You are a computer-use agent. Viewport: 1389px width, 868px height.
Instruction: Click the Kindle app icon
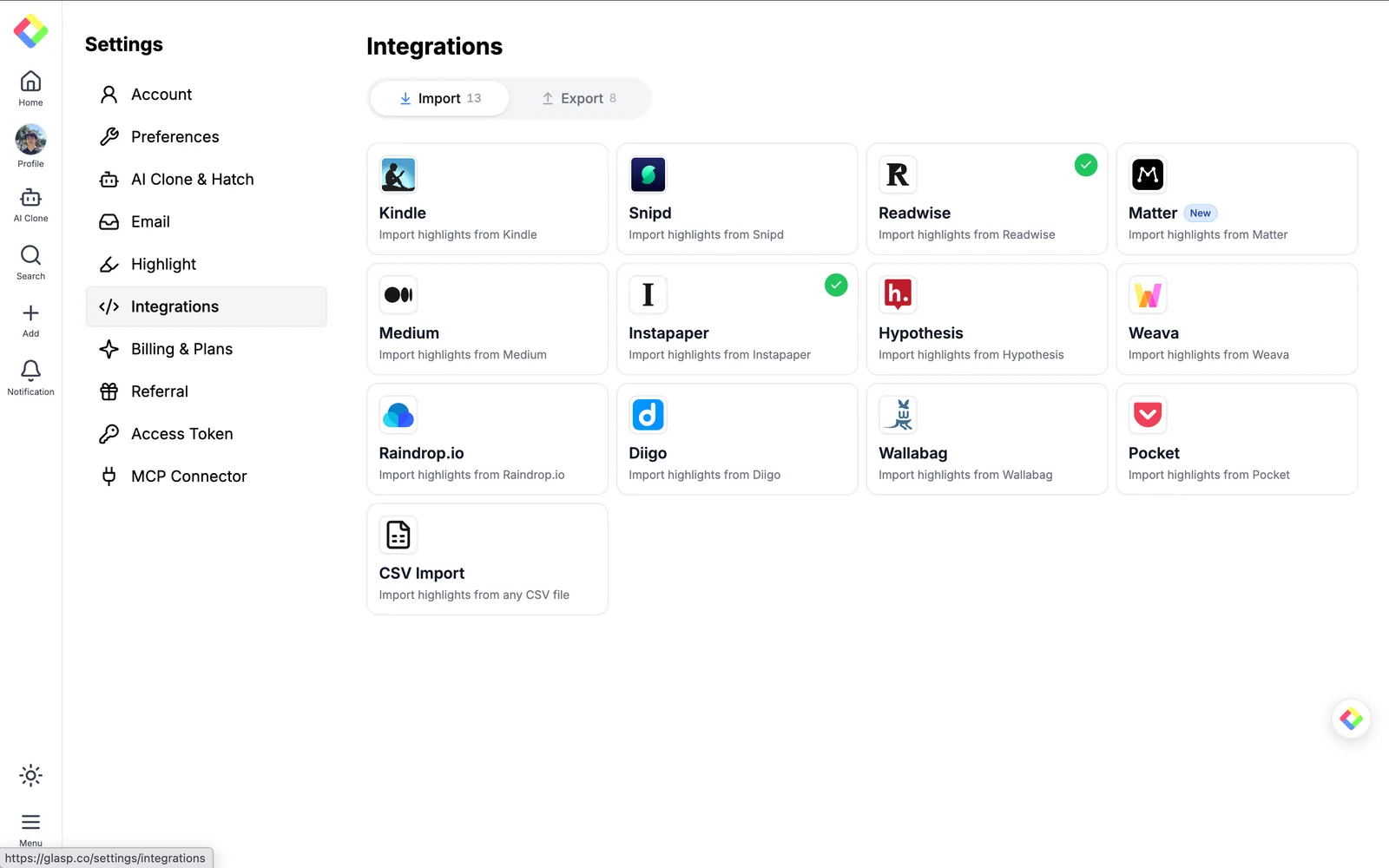[x=398, y=174]
